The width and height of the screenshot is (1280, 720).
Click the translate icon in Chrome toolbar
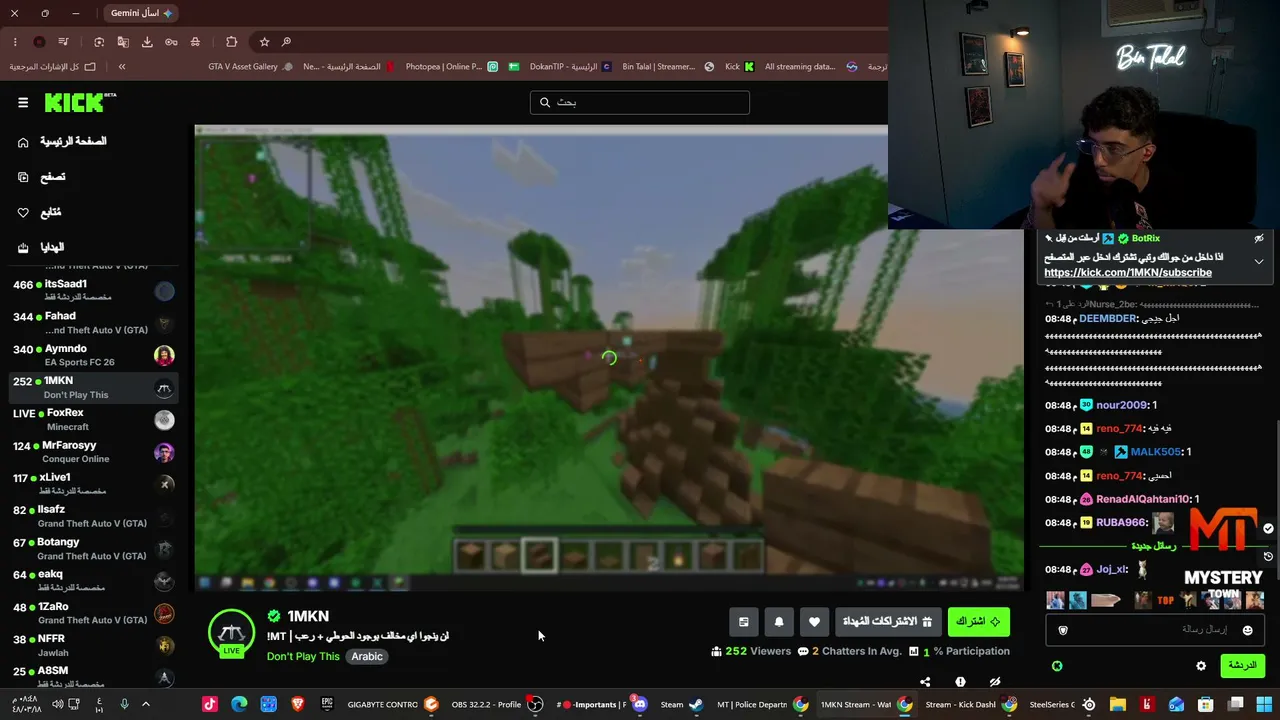[x=123, y=42]
